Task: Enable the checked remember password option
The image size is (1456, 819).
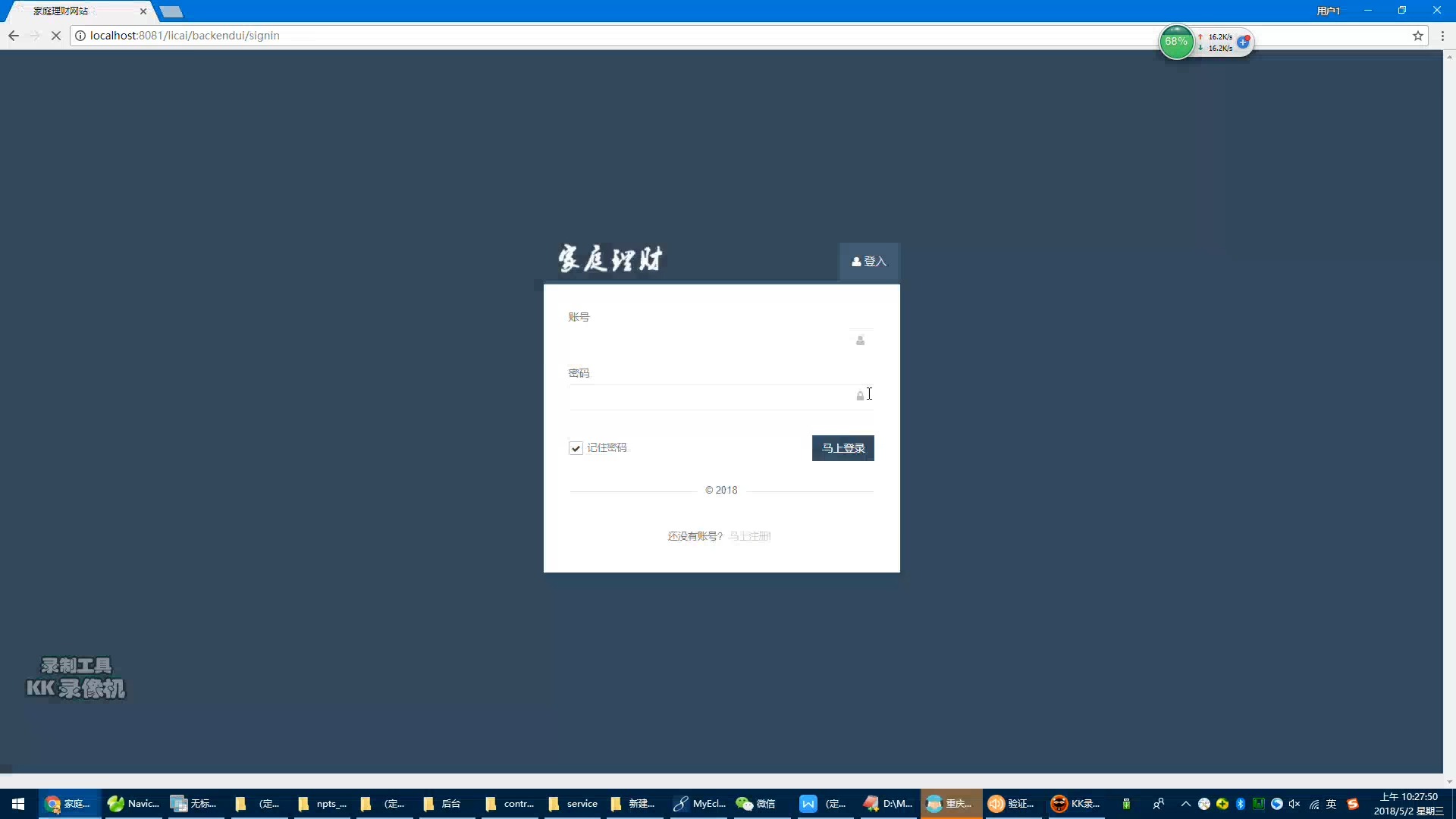Action: point(576,447)
